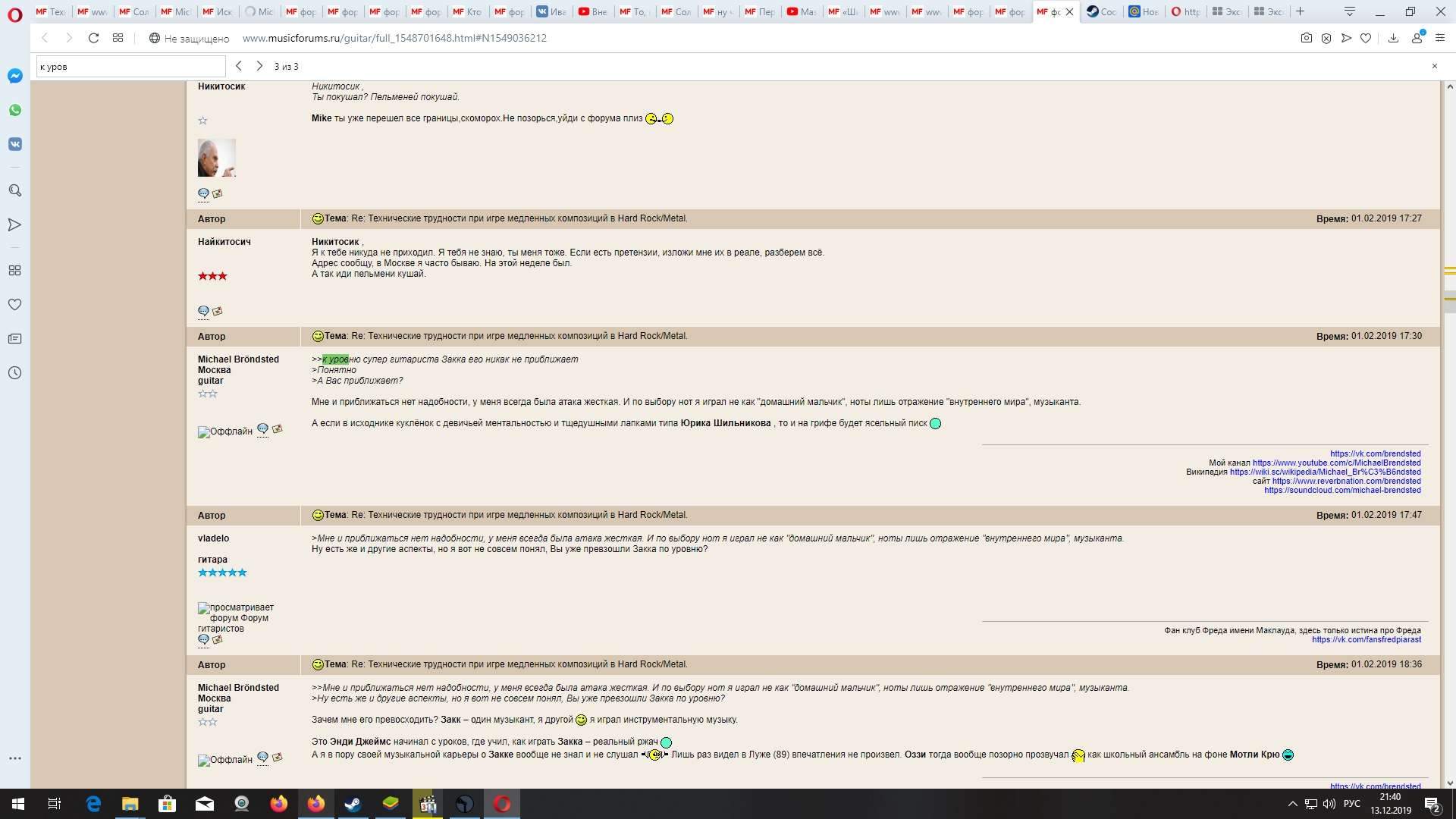Reload the current page
Image resolution: width=1456 pixels, height=819 pixels.
pyautogui.click(x=93, y=38)
